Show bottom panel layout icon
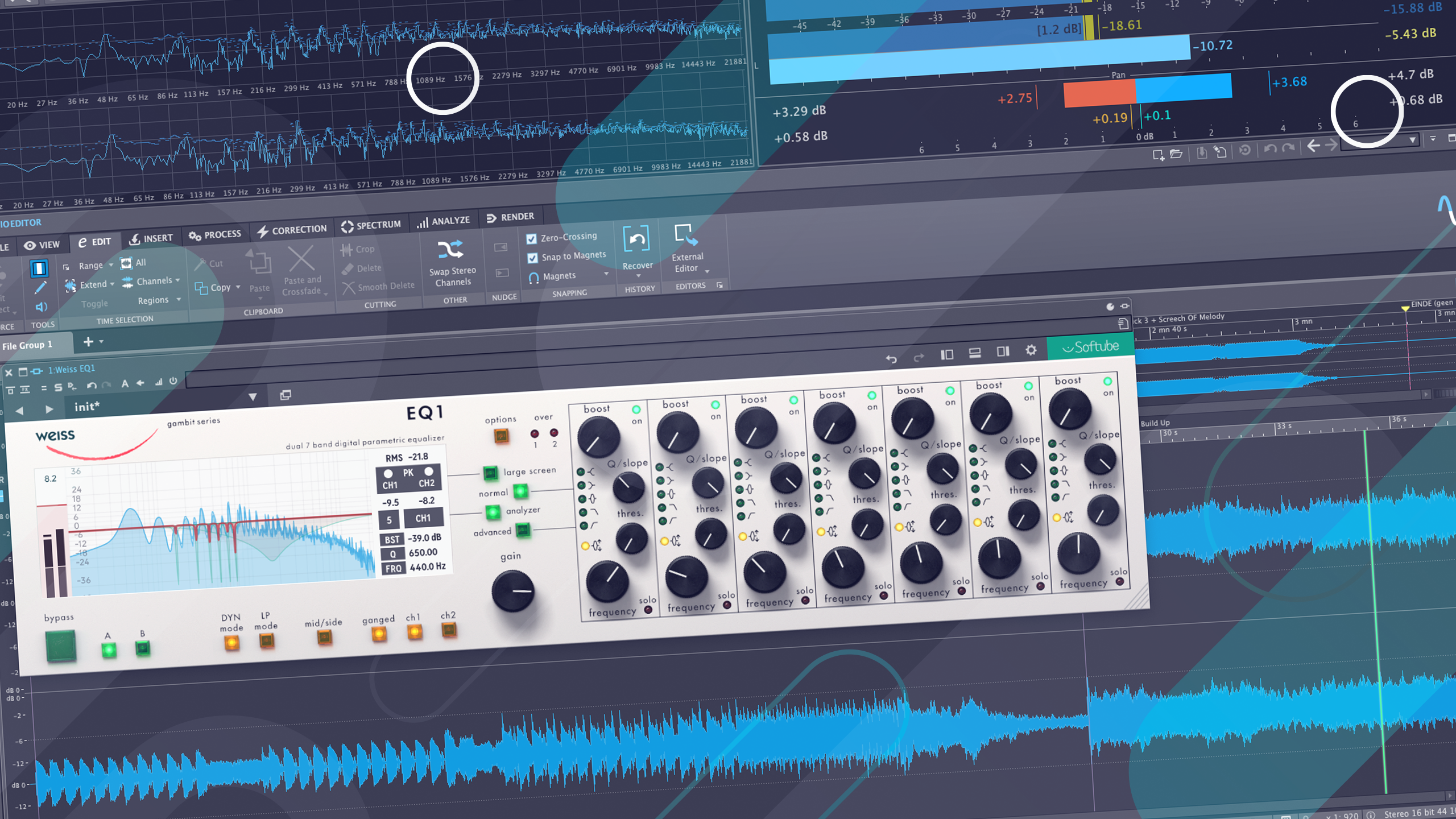The height and width of the screenshot is (819, 1456). [x=974, y=353]
